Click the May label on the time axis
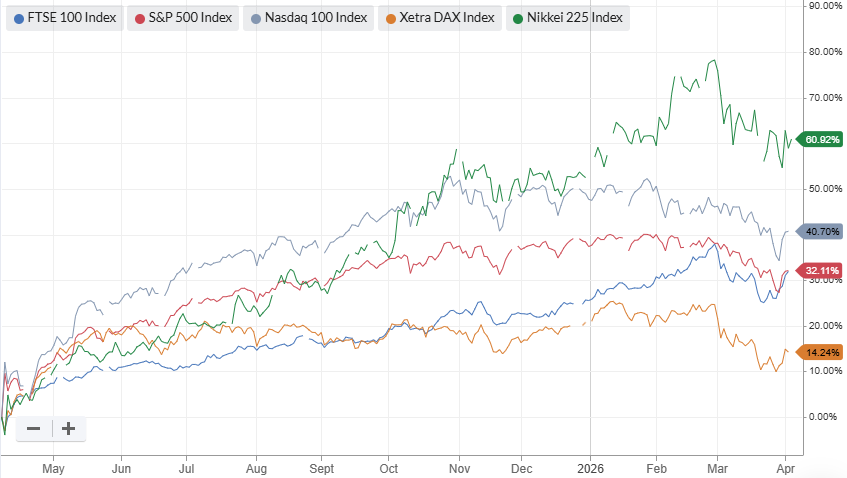847x478 pixels. click(x=53, y=467)
